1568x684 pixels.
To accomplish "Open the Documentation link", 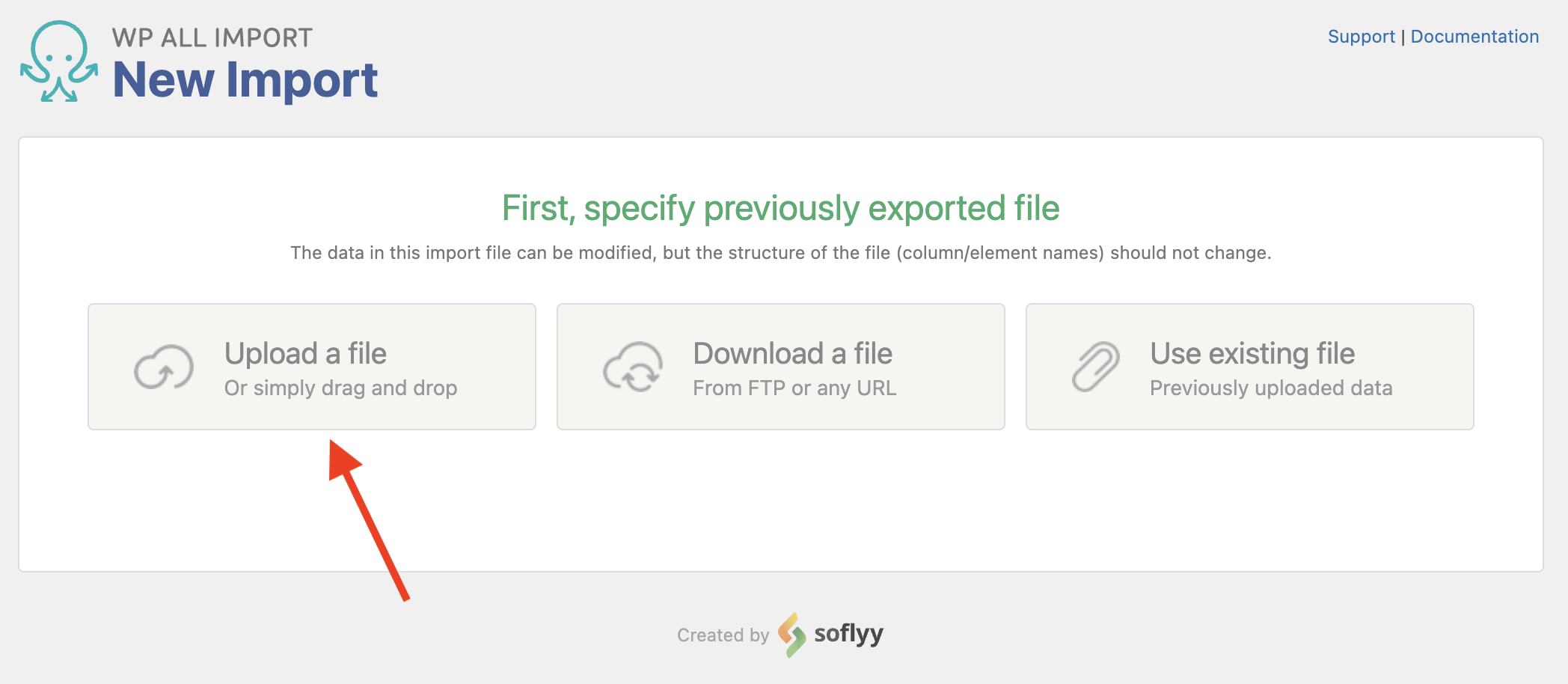I will coord(1474,37).
